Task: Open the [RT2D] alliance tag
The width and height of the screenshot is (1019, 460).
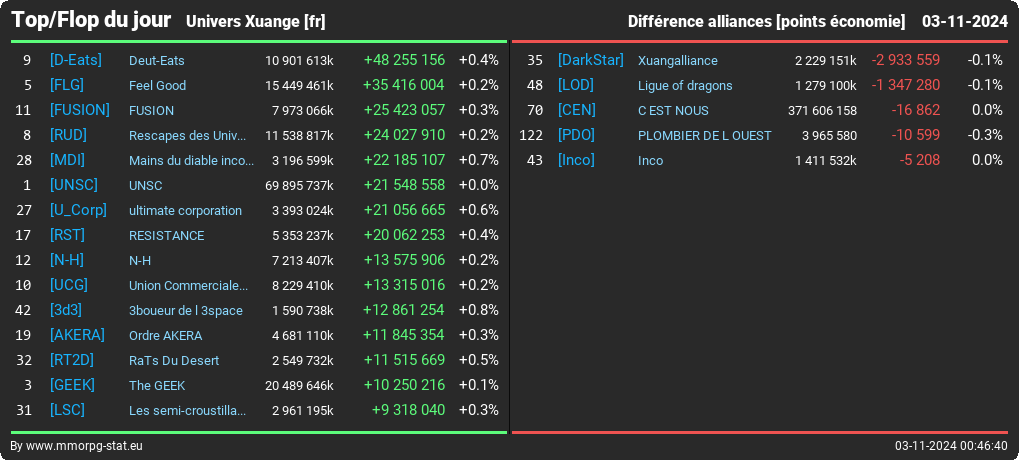Action: 72,360
